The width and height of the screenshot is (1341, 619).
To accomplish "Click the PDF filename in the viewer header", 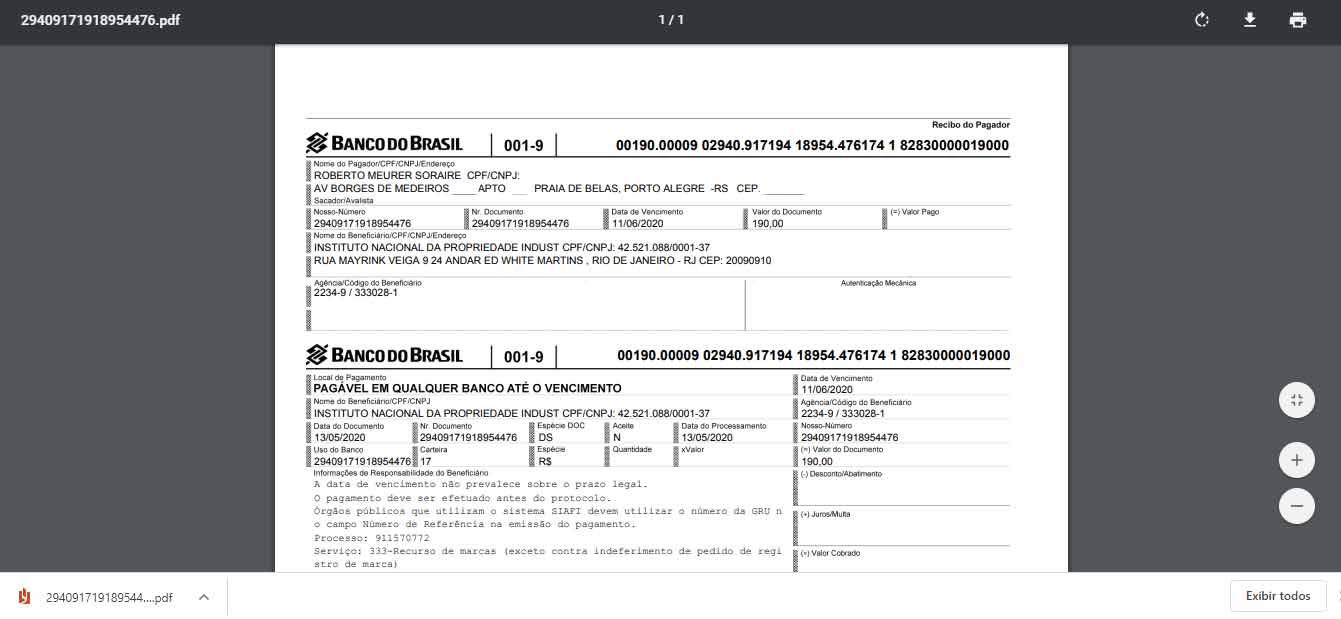I will pos(100,20).
